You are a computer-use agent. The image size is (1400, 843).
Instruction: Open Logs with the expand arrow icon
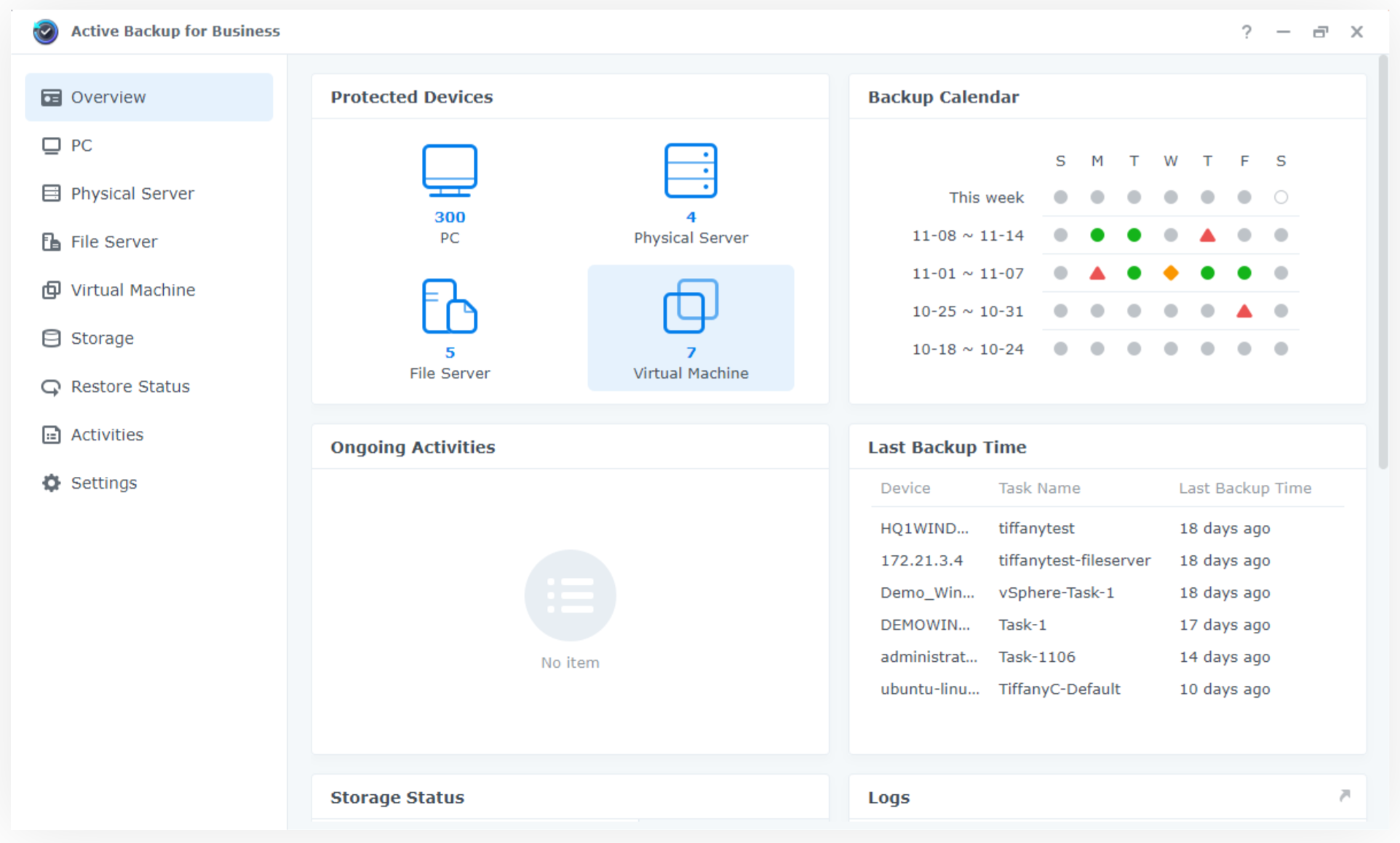click(x=1345, y=796)
